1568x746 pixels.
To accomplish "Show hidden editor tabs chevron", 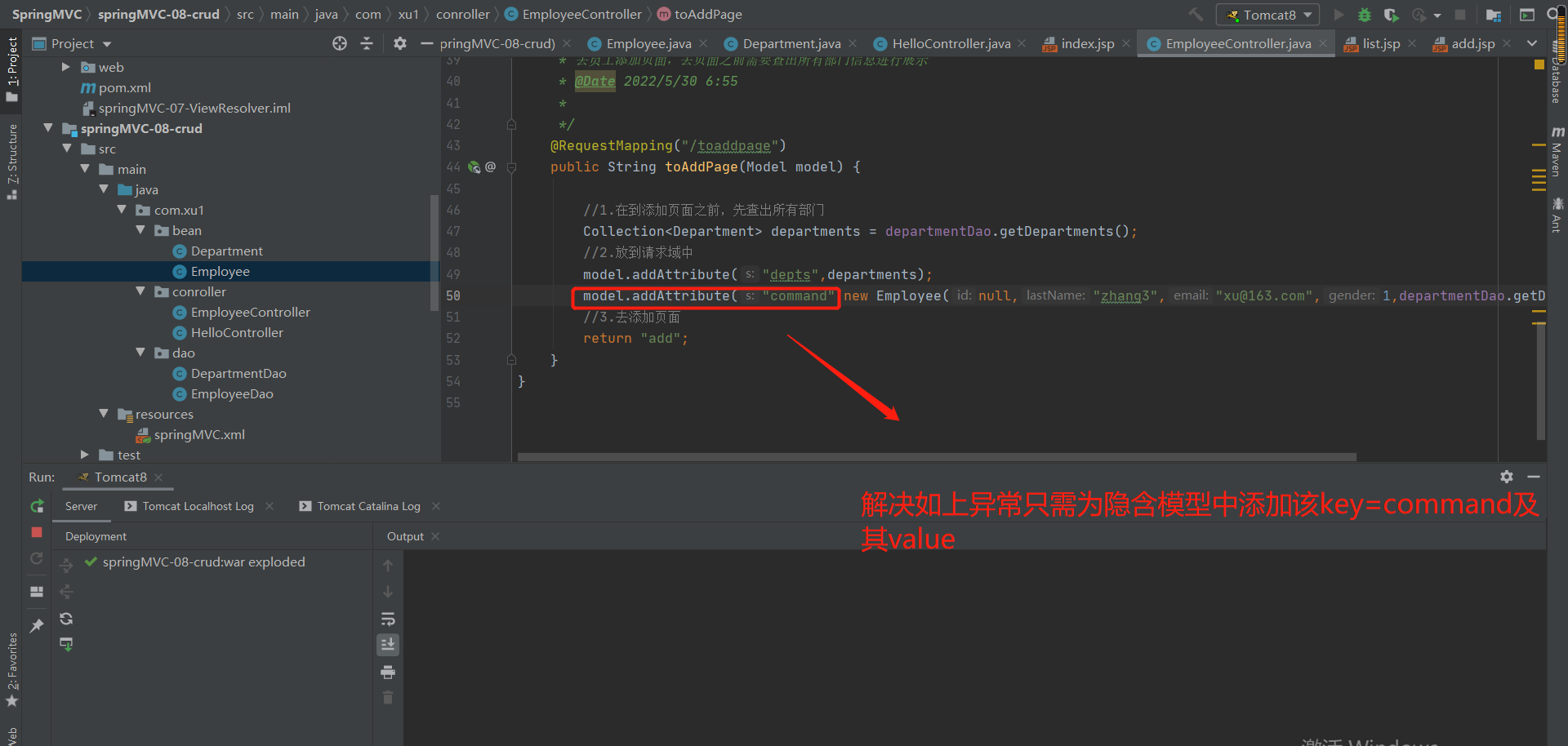I will (x=1532, y=43).
